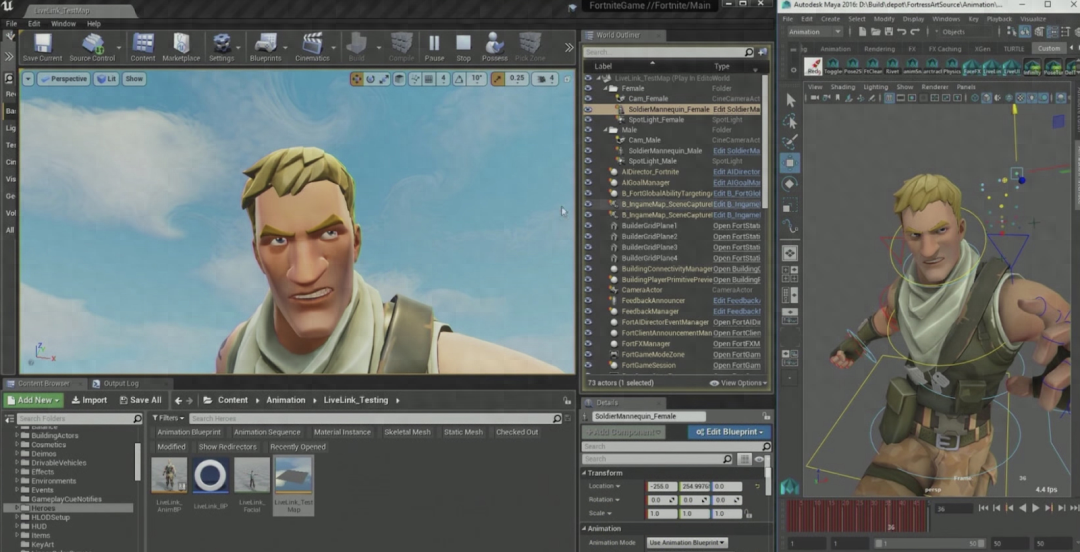Toggle grid snapping icon in viewport
Viewport: 1080px width, 552px height.
click(428, 79)
